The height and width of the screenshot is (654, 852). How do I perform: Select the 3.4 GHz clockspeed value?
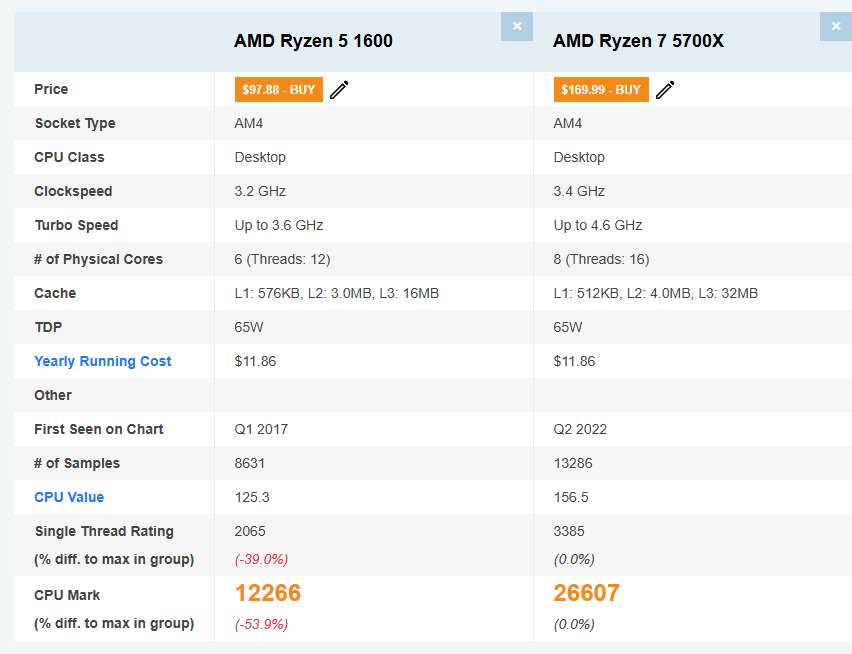tap(579, 191)
